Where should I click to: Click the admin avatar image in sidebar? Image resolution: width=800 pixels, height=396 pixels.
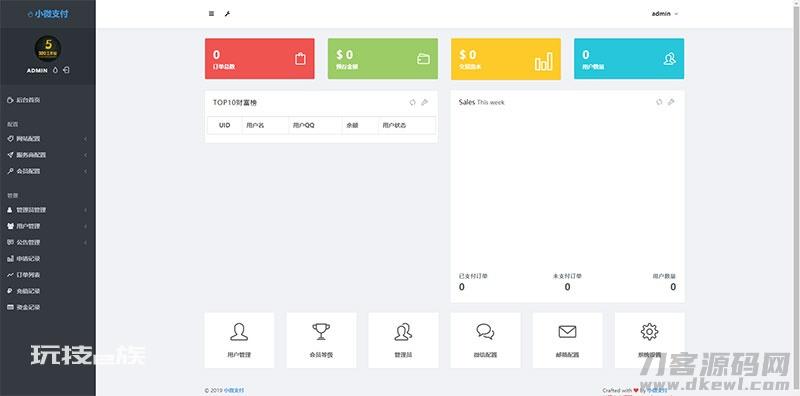click(x=48, y=48)
